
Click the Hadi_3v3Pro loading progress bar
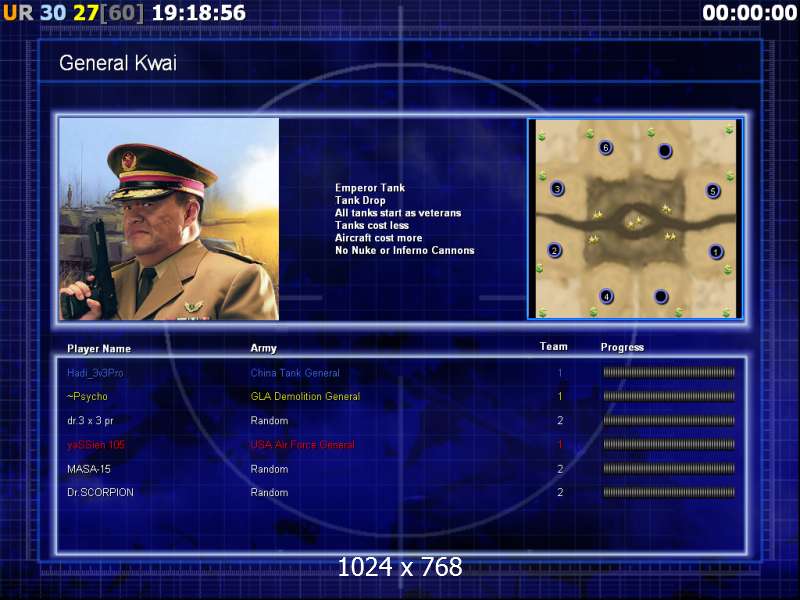tap(669, 372)
